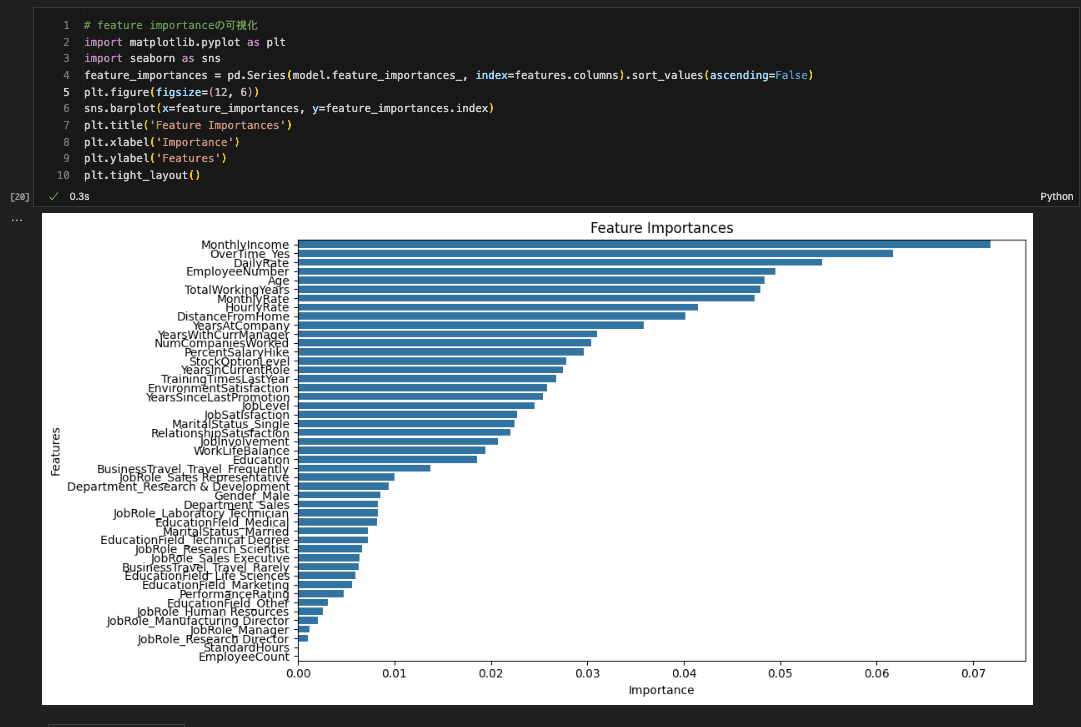Click the cell execution count [20]
The image size is (1081, 727).
click(x=20, y=196)
